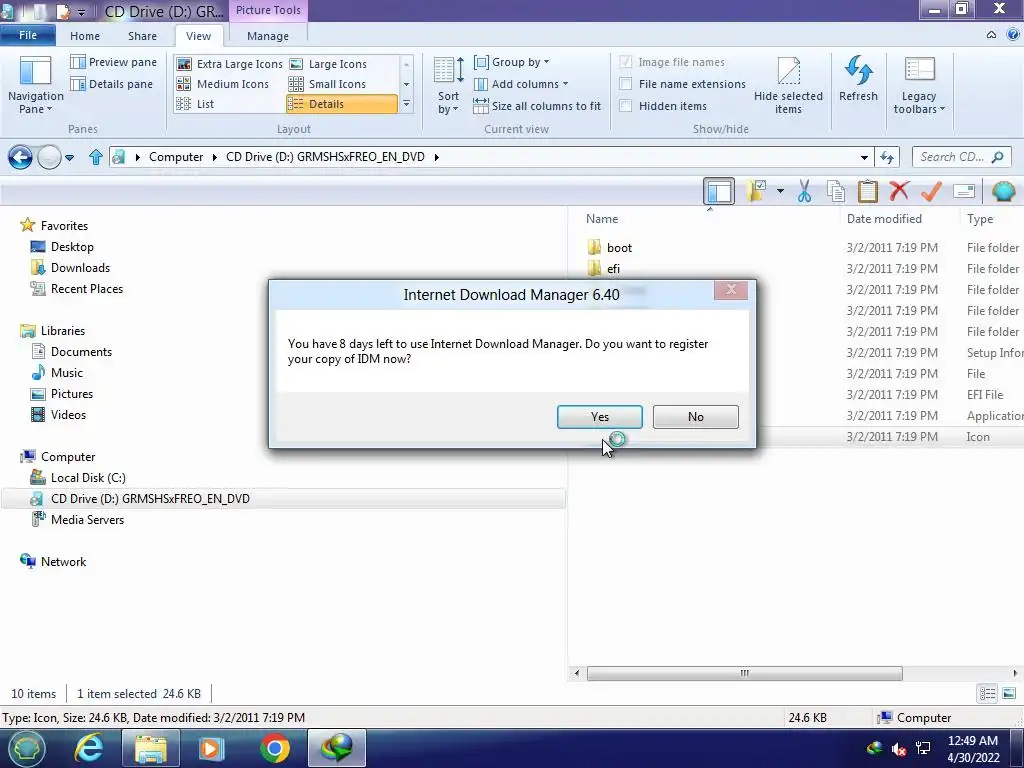The width and height of the screenshot is (1024, 768).
Task: Open the boot folder
Action: (x=619, y=248)
